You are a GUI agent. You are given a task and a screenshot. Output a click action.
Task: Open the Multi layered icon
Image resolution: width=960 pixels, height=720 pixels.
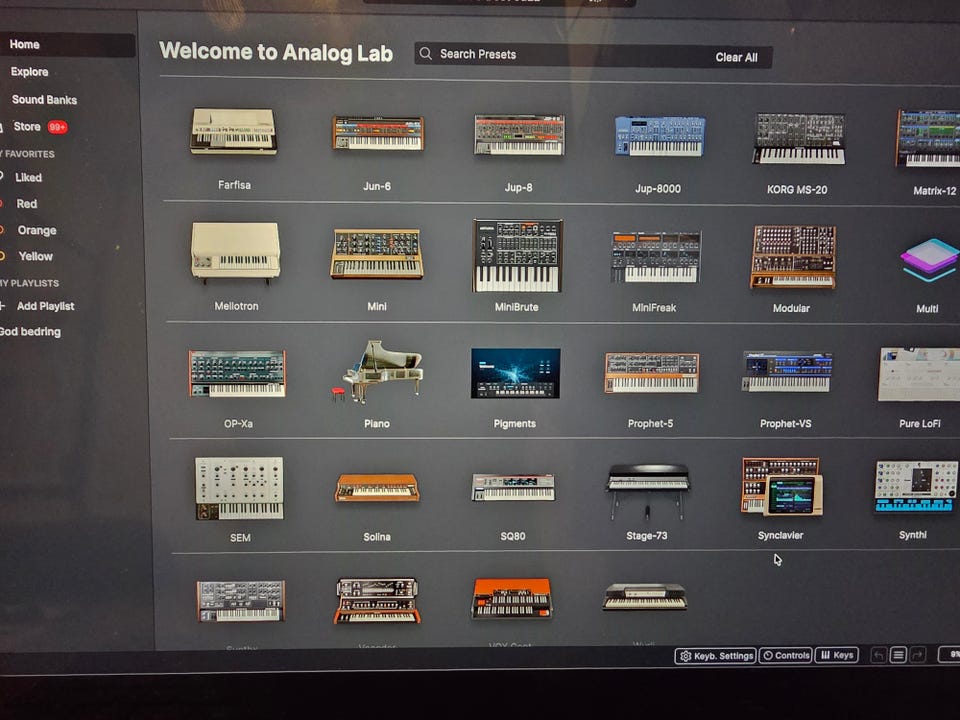click(929, 260)
